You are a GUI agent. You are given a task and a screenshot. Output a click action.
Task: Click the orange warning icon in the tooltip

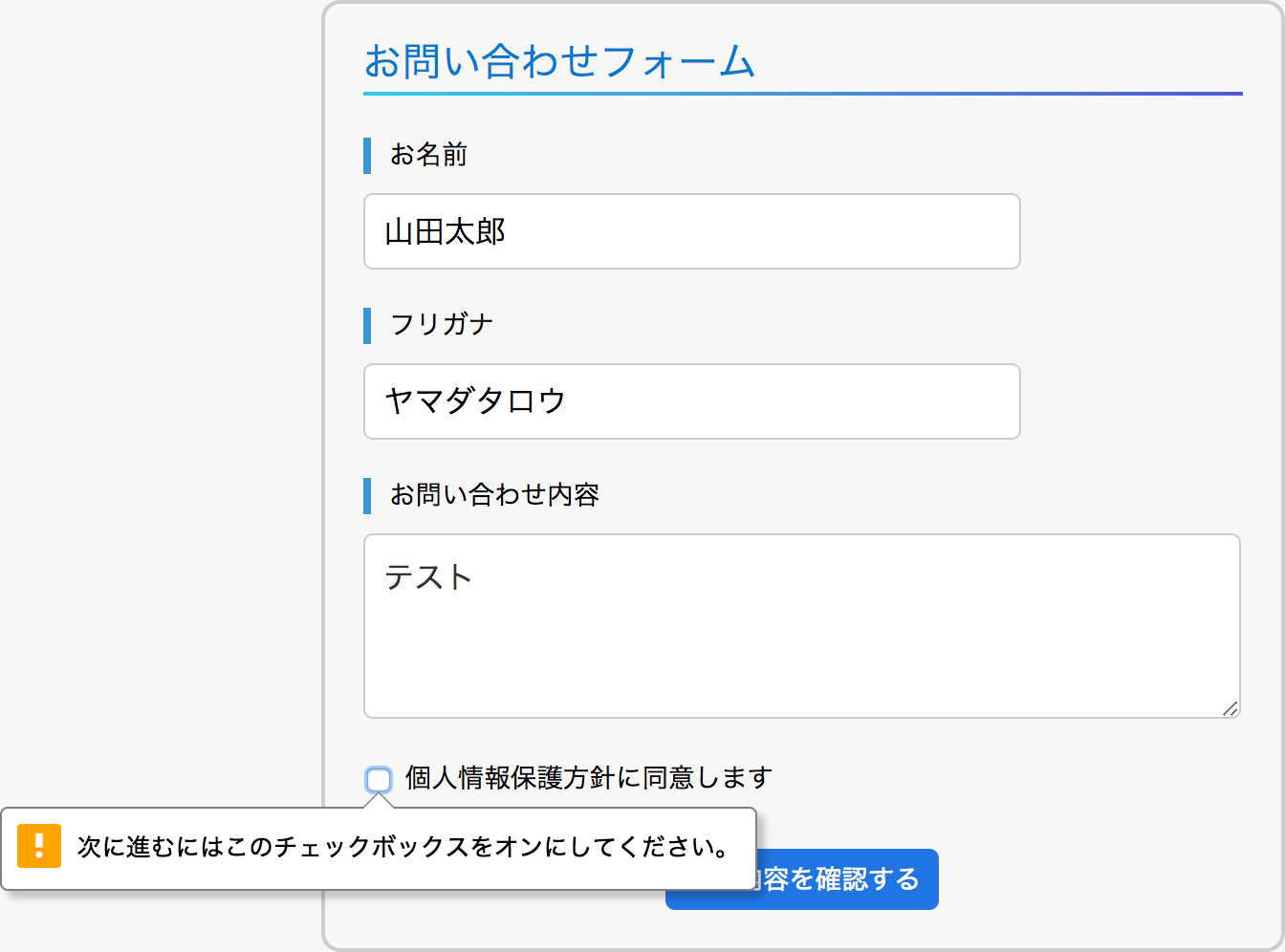[x=39, y=846]
